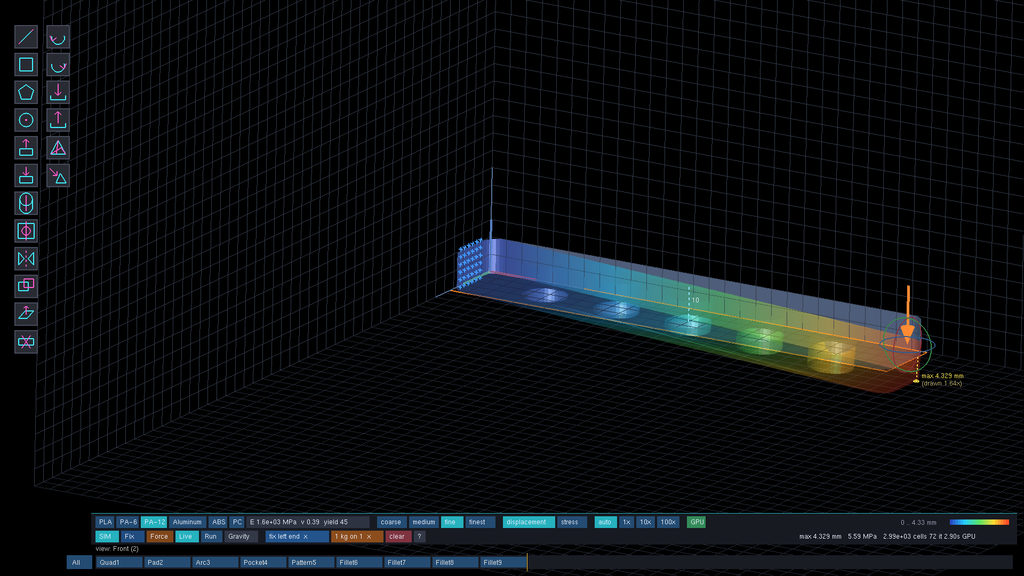Select the Revolve tool with cylinder icon

26,203
